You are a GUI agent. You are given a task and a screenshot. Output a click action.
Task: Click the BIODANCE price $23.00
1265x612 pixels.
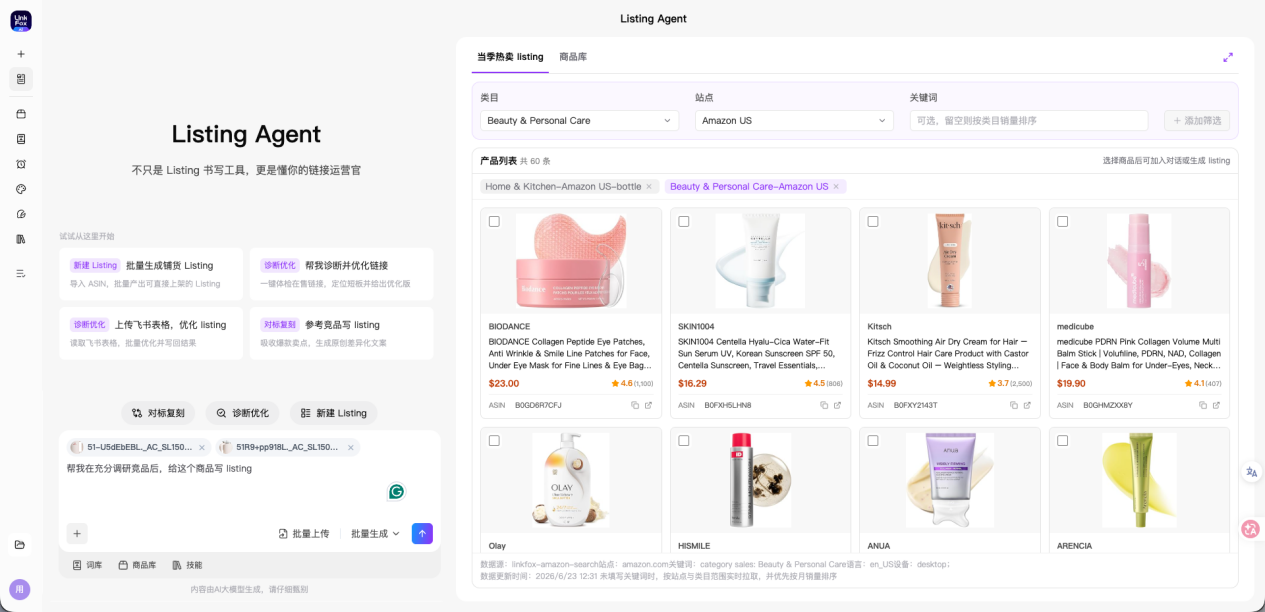[x=504, y=383]
